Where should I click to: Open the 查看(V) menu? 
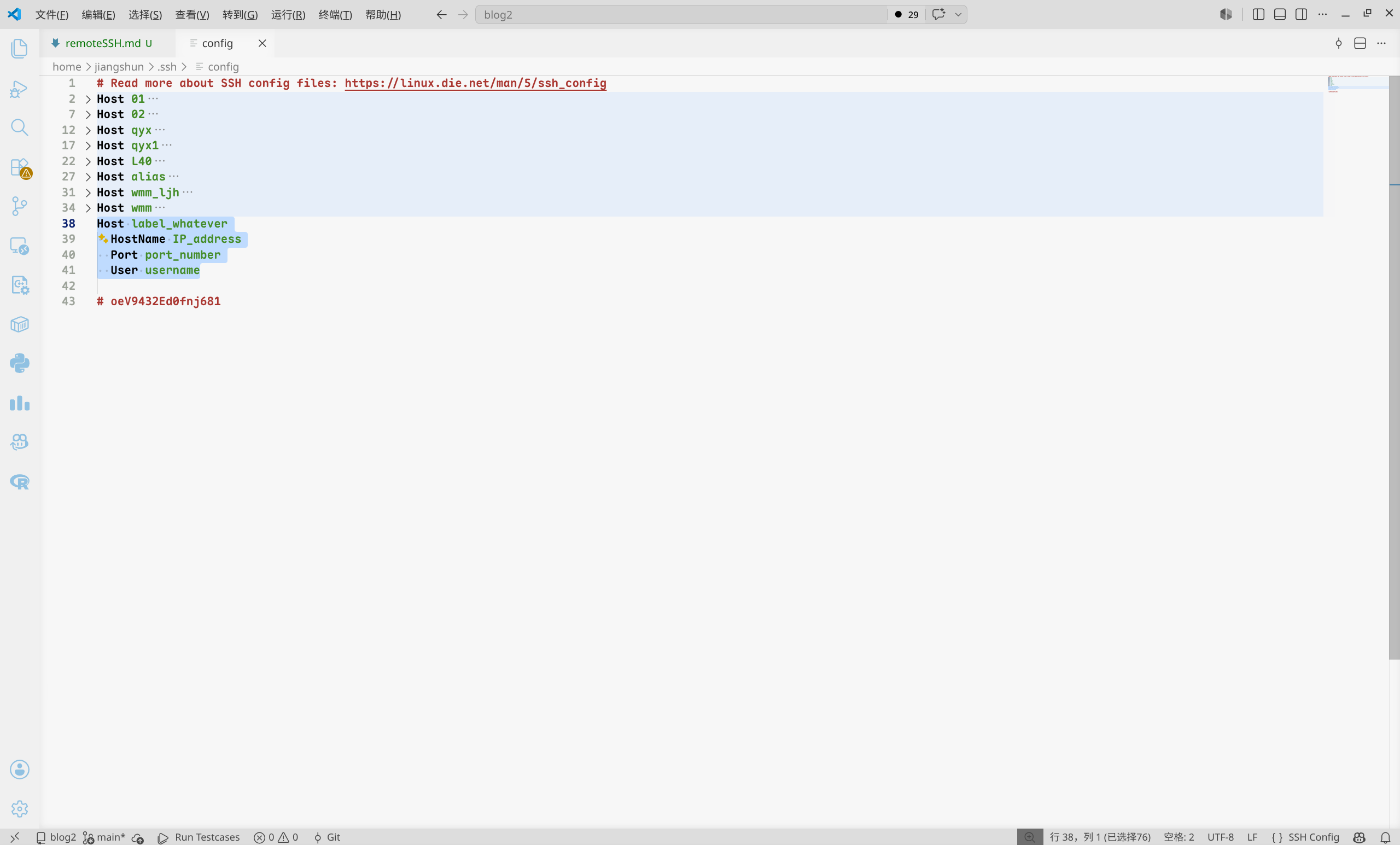(x=192, y=15)
